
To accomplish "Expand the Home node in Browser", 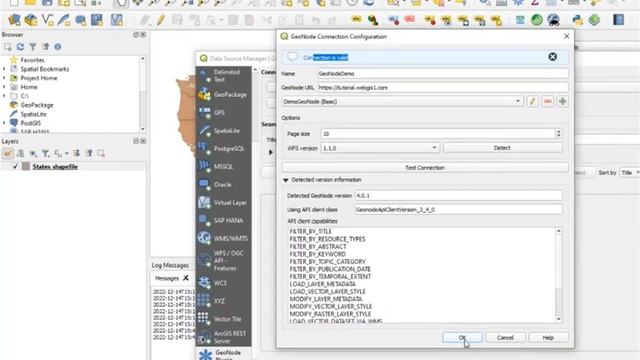I will [x=4, y=87].
